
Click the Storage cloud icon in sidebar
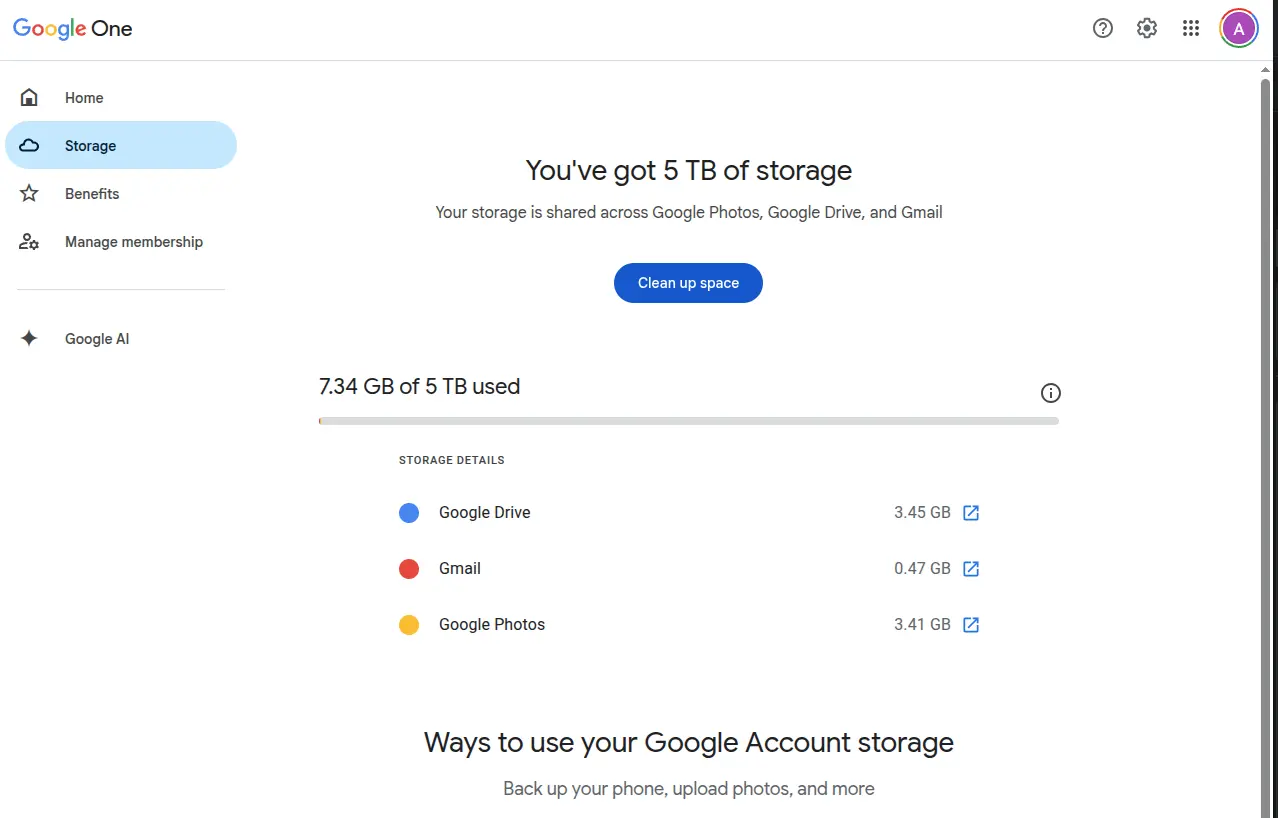[x=29, y=145]
